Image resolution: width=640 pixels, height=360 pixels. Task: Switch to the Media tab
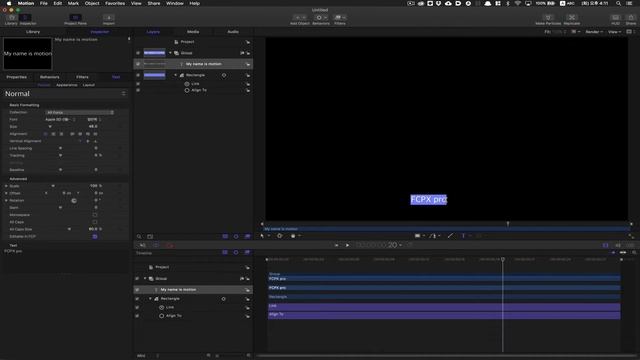pyautogui.click(x=193, y=32)
